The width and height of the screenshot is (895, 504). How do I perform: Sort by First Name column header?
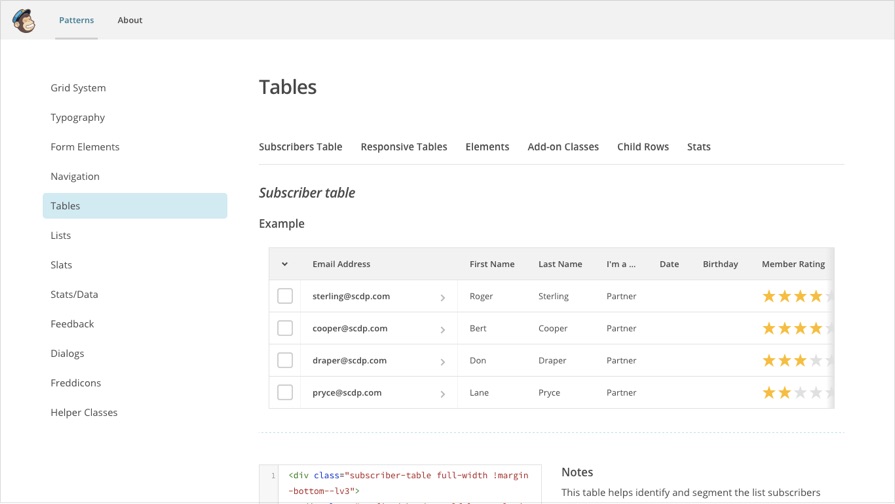[492, 264]
